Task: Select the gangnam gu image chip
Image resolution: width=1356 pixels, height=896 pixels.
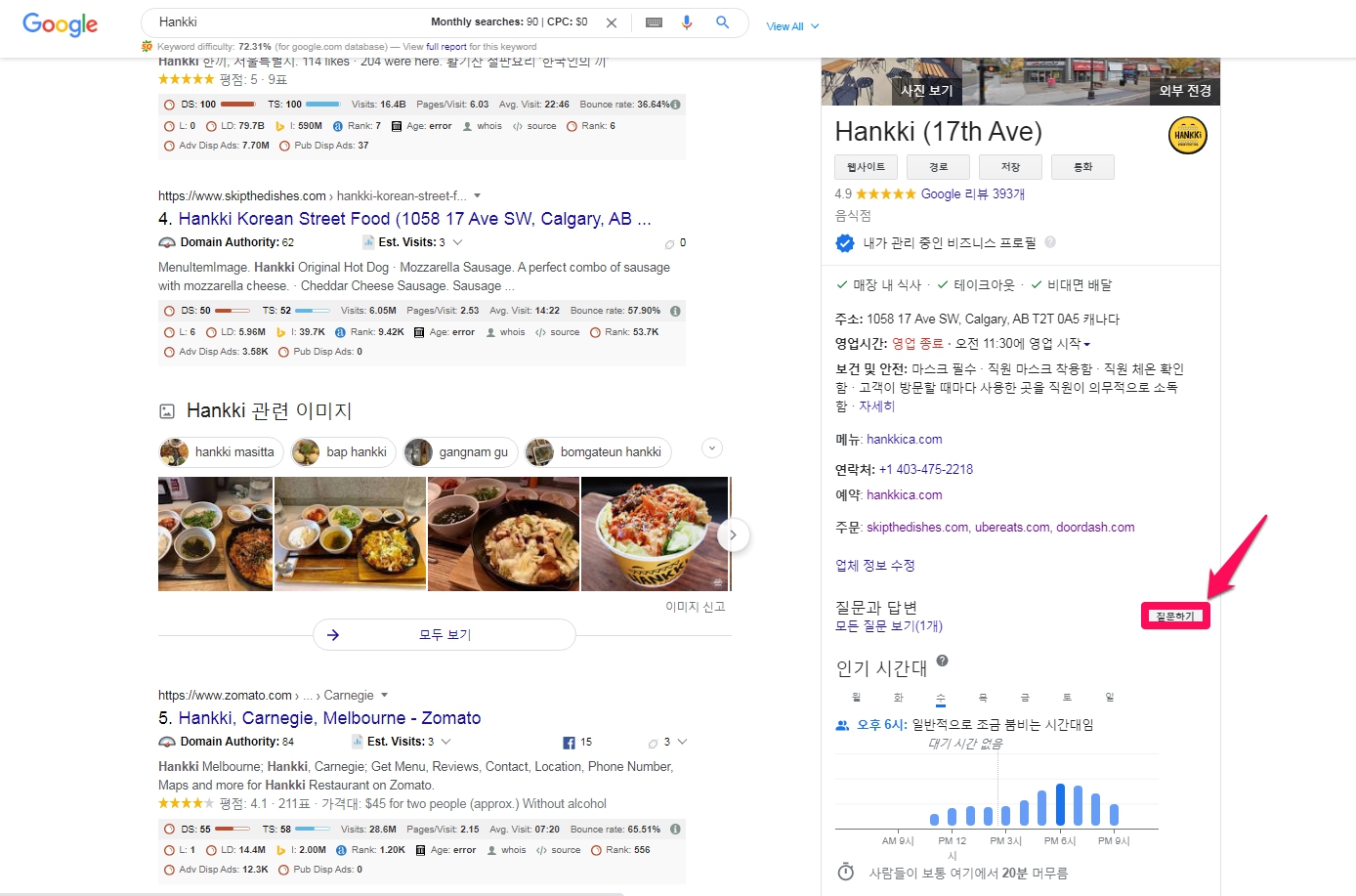Action: [x=460, y=452]
